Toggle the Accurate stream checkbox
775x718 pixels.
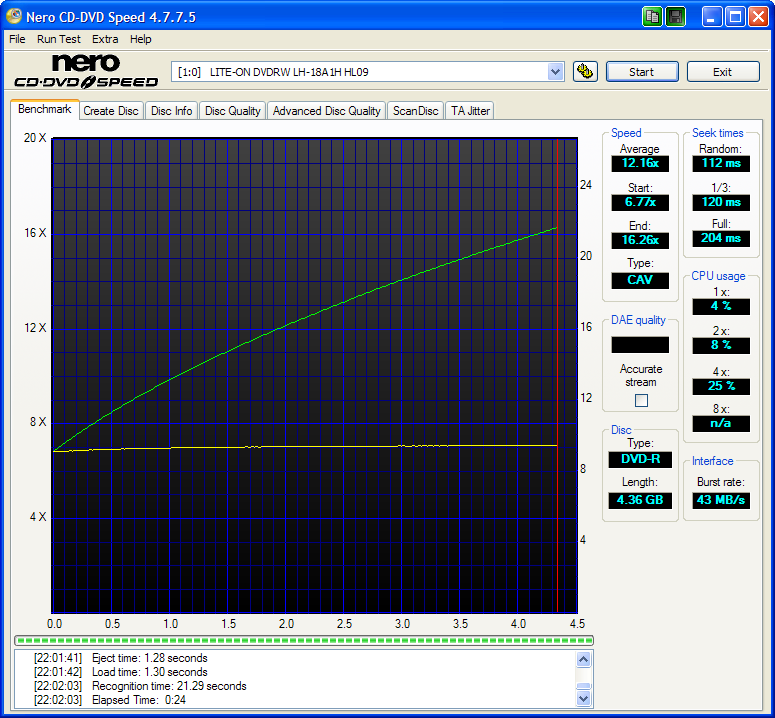(x=641, y=400)
